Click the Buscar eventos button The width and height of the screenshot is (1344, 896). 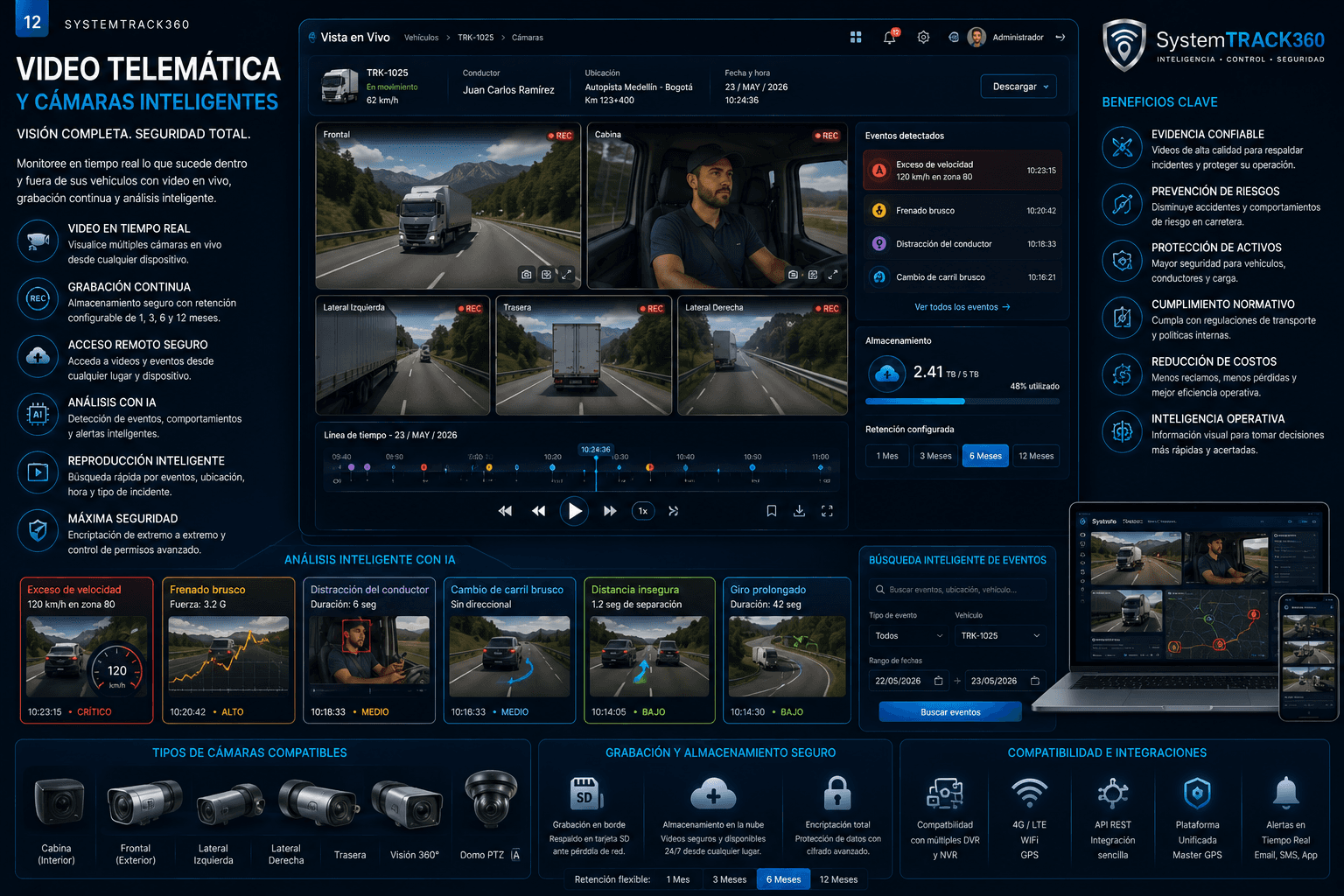(950, 712)
